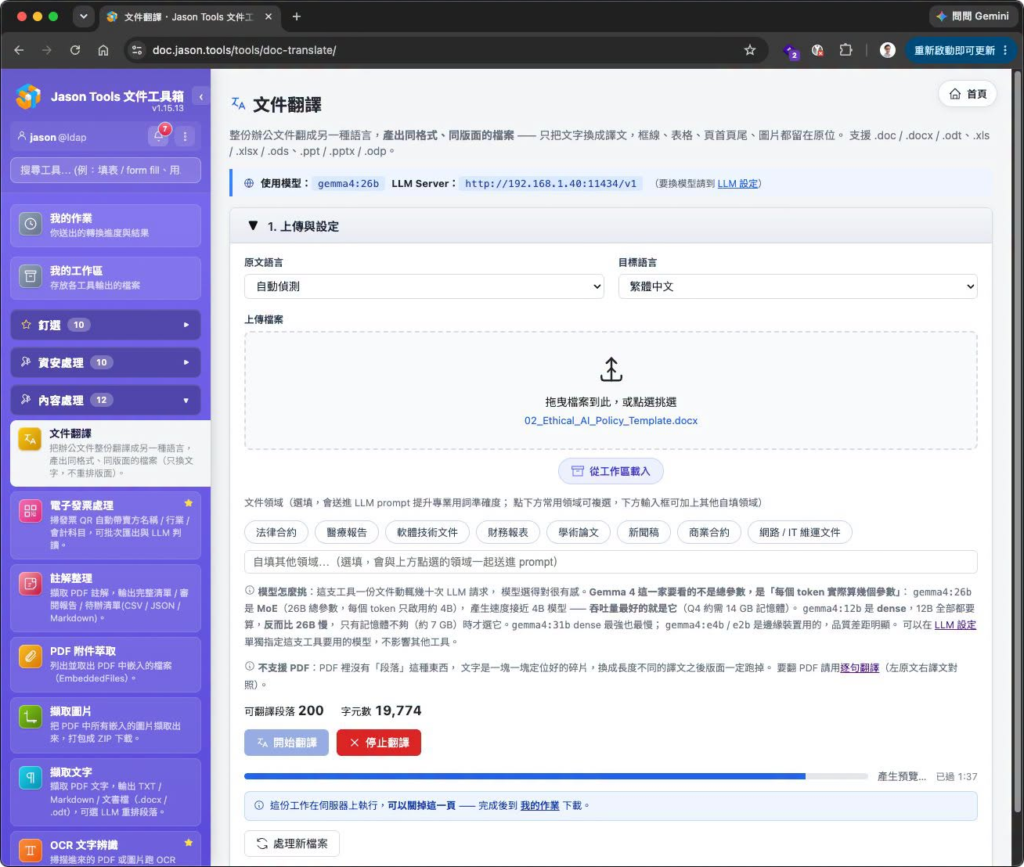This screenshot has width=1024, height=867.
Task: Open the notification bell with badge 7
Action: click(159, 136)
